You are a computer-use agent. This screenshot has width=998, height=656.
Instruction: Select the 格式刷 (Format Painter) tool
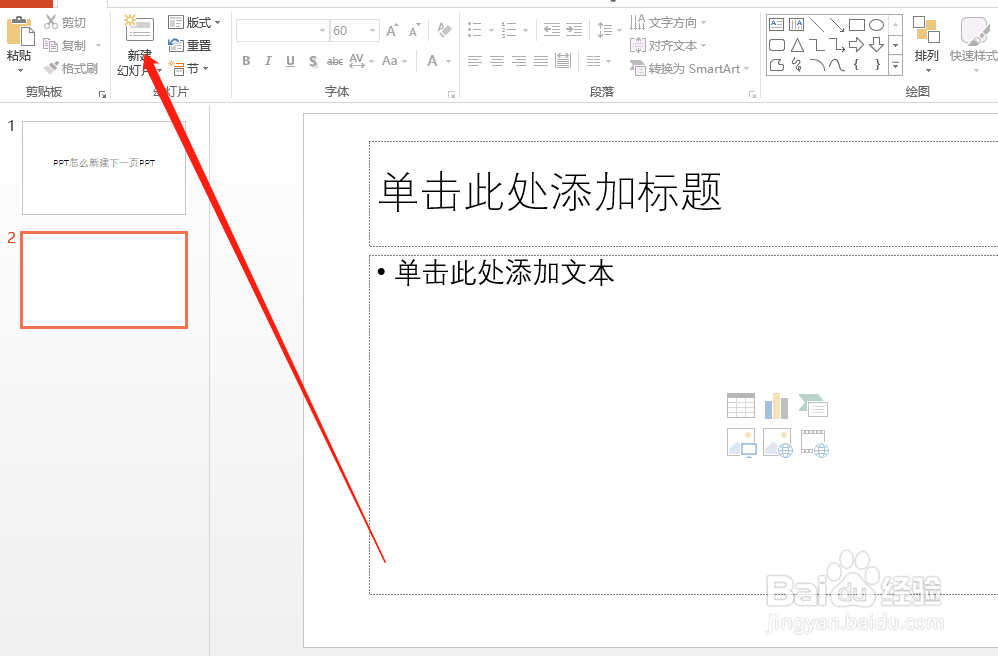point(71,68)
